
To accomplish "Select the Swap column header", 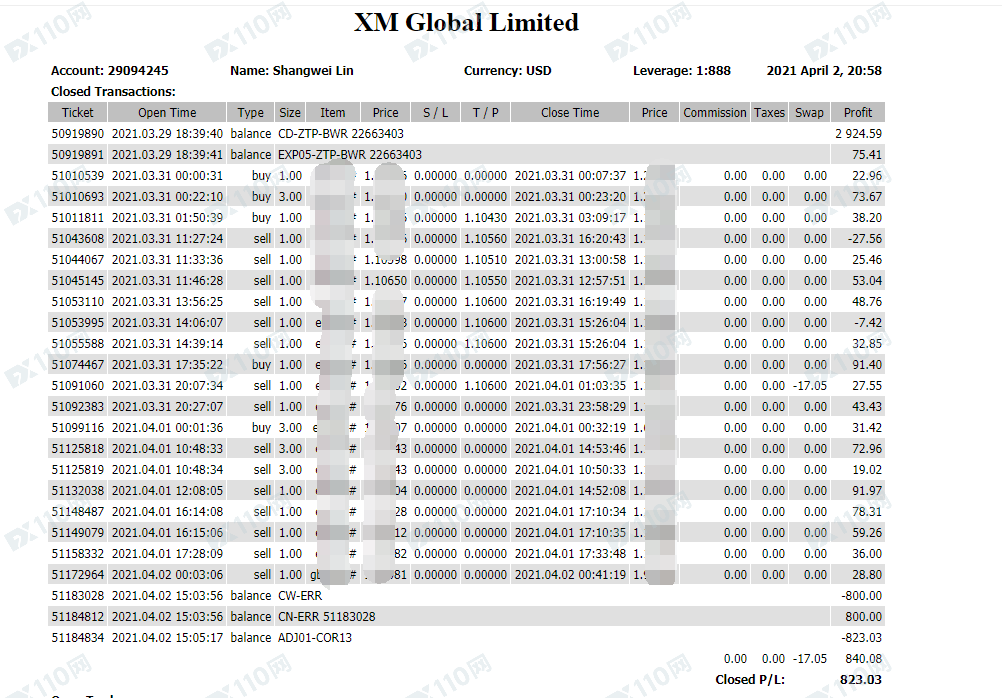I will (809, 112).
